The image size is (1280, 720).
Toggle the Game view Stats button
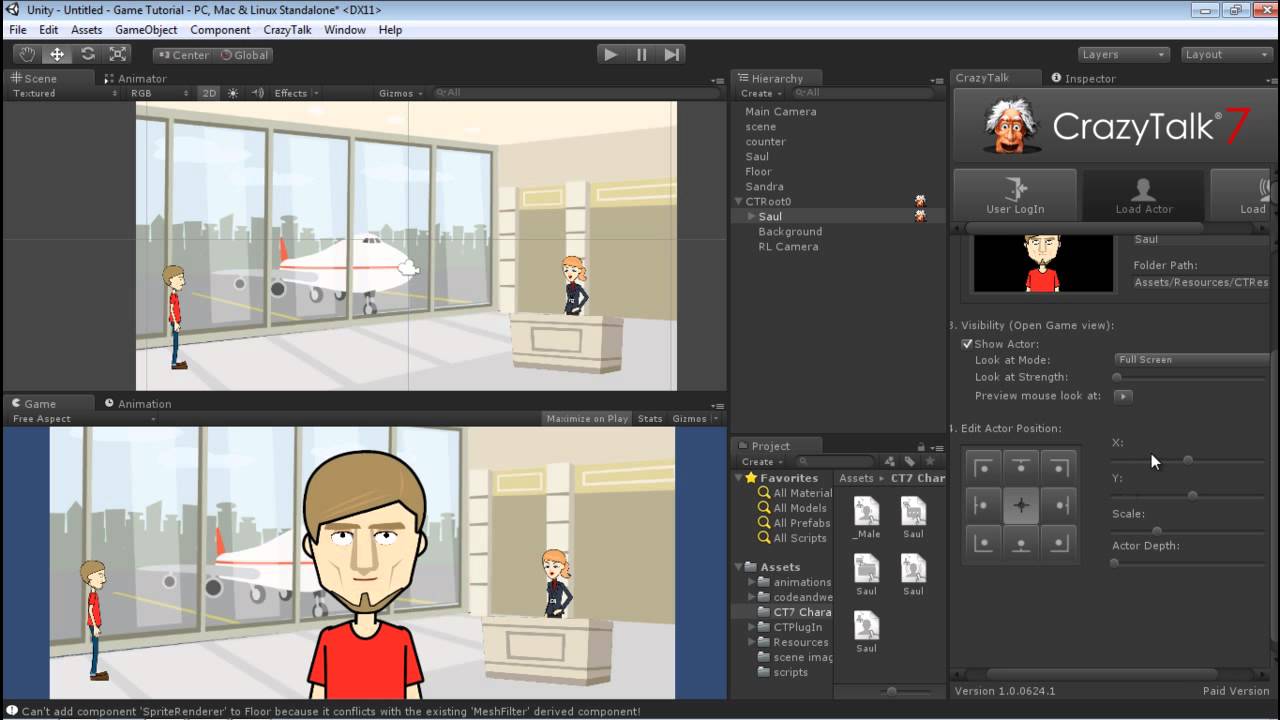[x=650, y=419]
